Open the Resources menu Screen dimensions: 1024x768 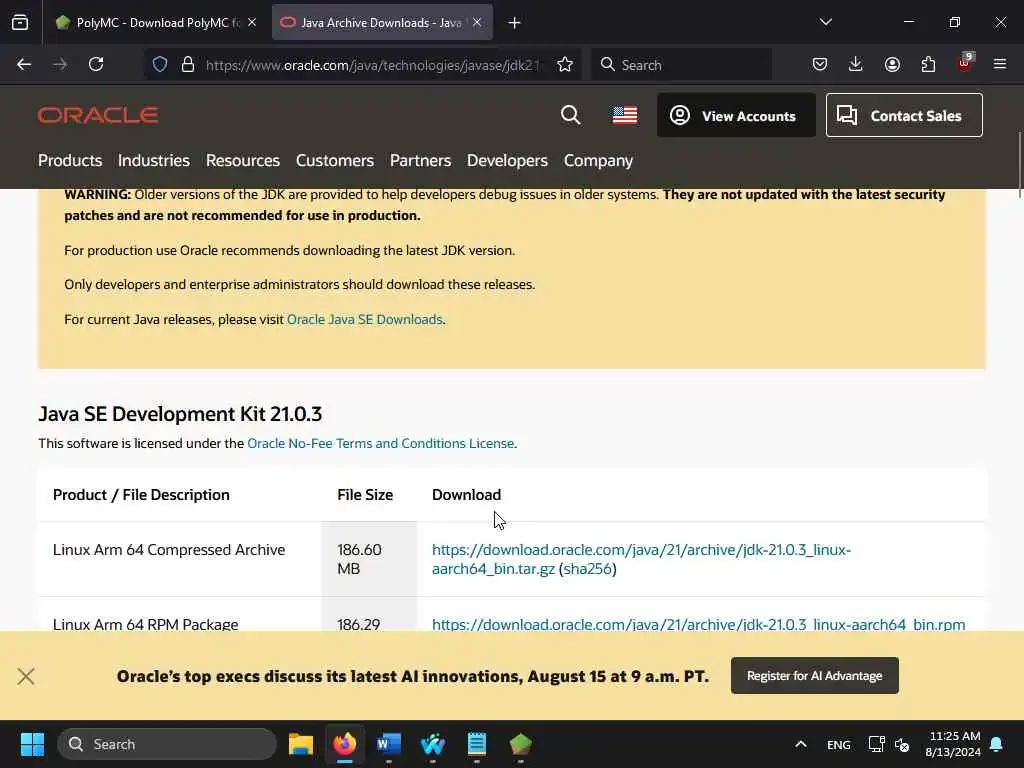point(243,161)
